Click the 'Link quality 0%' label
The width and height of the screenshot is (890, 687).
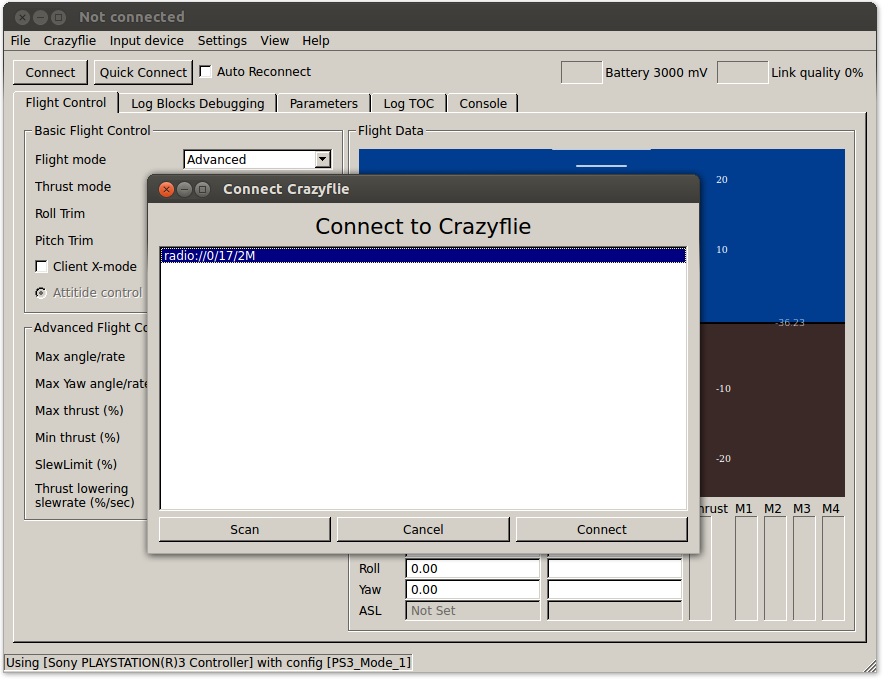(817, 73)
